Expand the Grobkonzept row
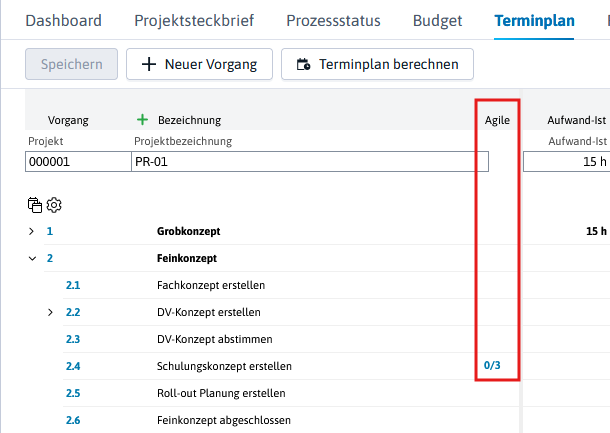The height and width of the screenshot is (433, 610). (32, 231)
